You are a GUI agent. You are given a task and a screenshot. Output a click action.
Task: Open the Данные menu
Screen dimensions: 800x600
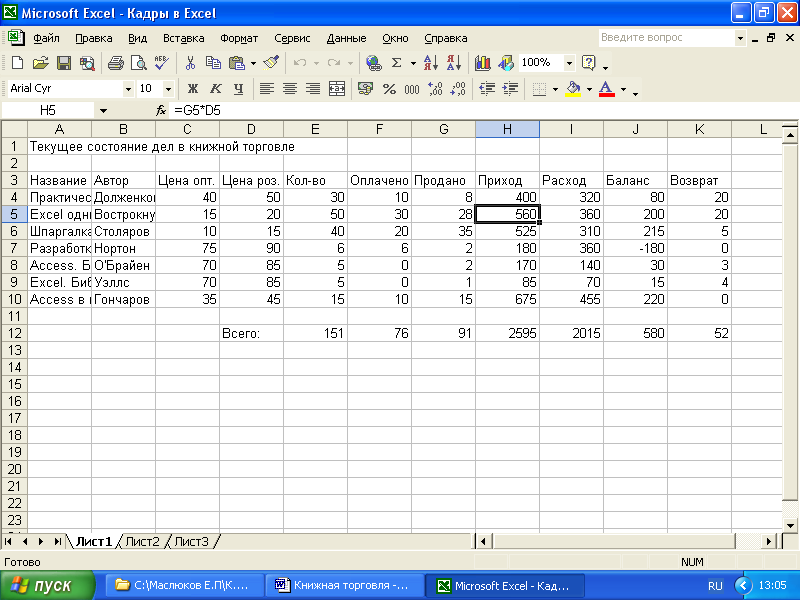click(346, 38)
